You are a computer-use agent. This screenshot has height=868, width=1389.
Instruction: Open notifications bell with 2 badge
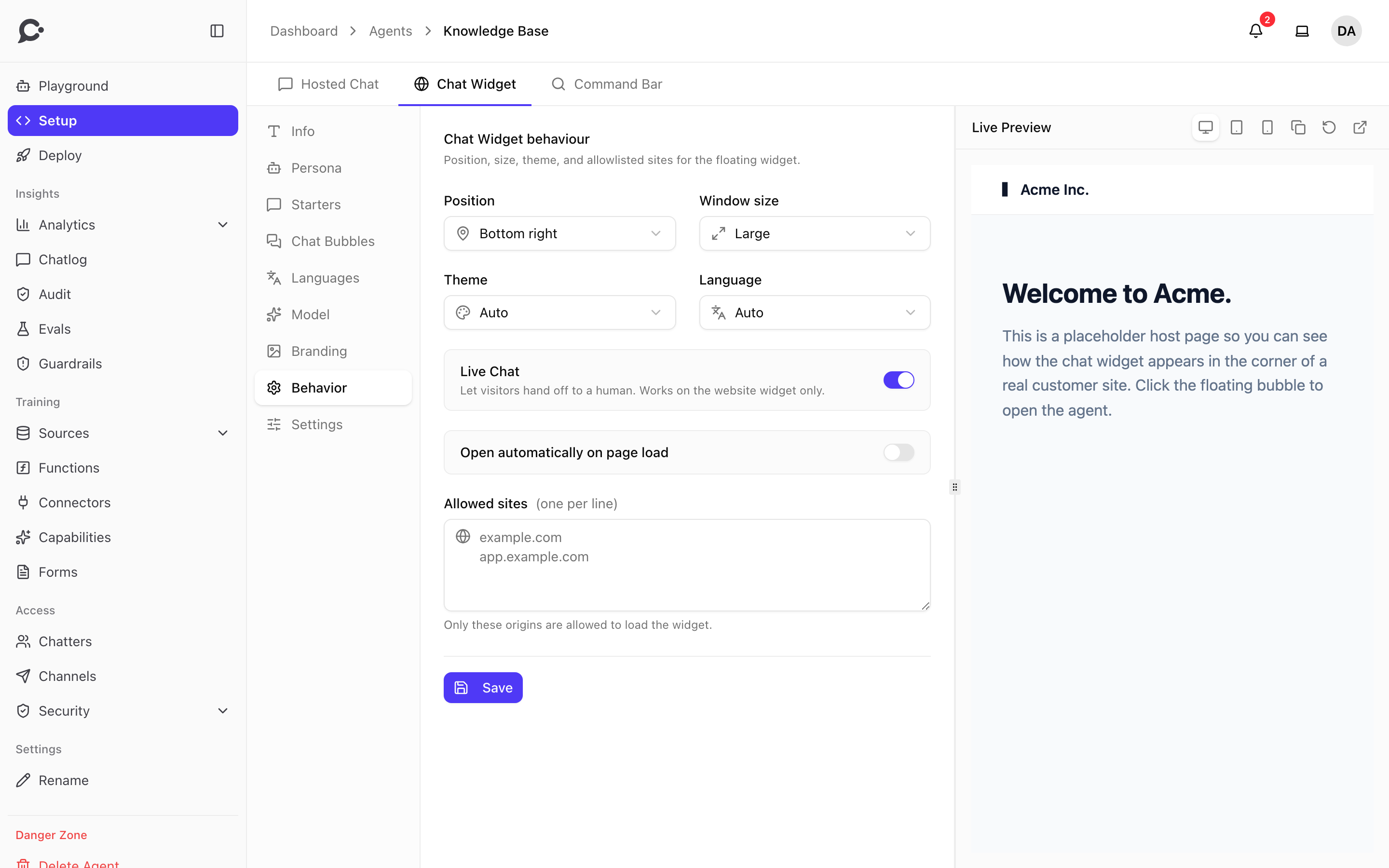coord(1256,31)
